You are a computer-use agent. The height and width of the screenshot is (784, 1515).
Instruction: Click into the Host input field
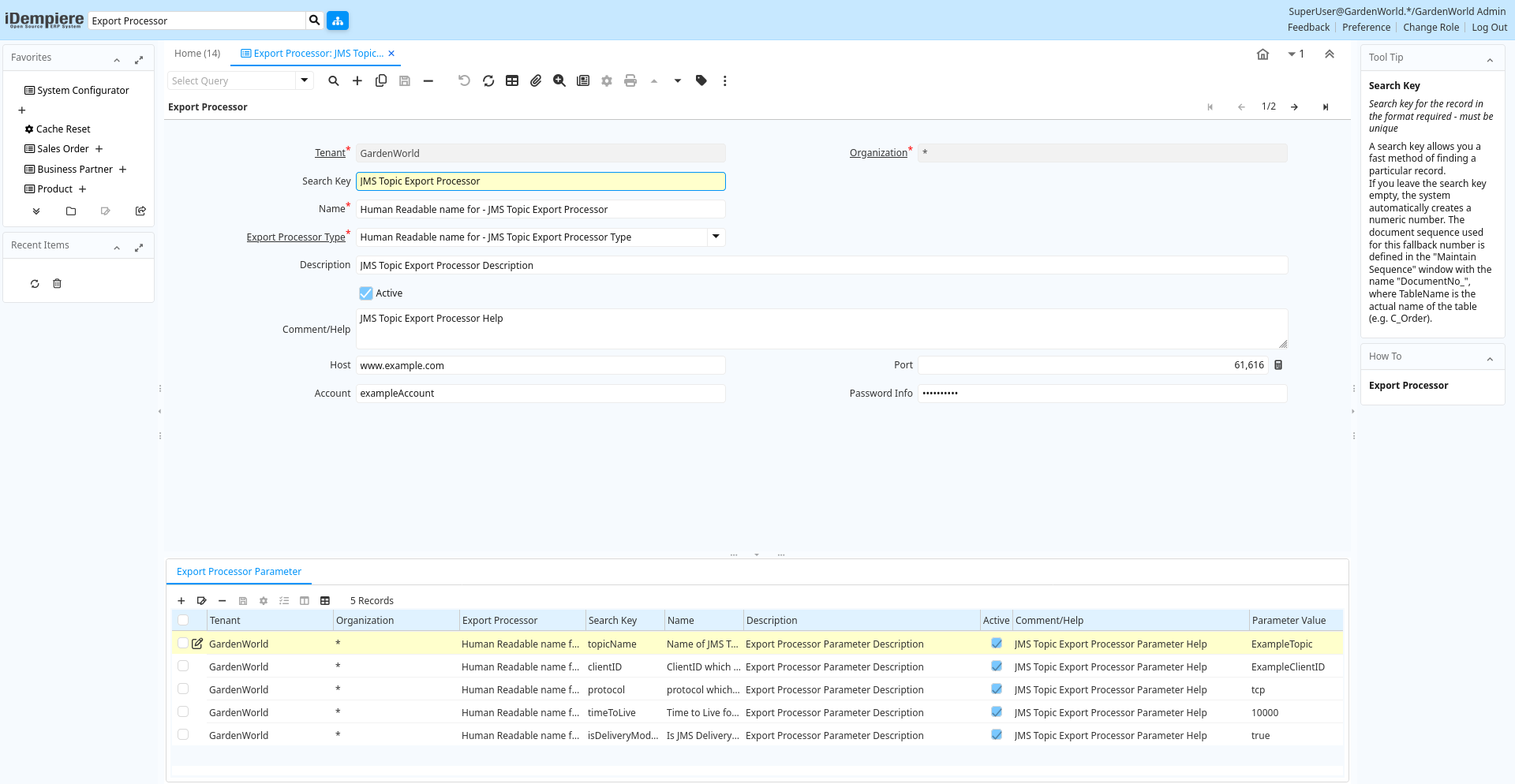[x=541, y=365]
